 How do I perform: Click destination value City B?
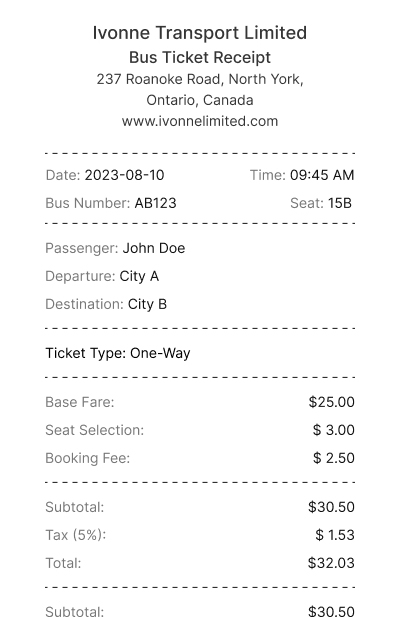147,304
